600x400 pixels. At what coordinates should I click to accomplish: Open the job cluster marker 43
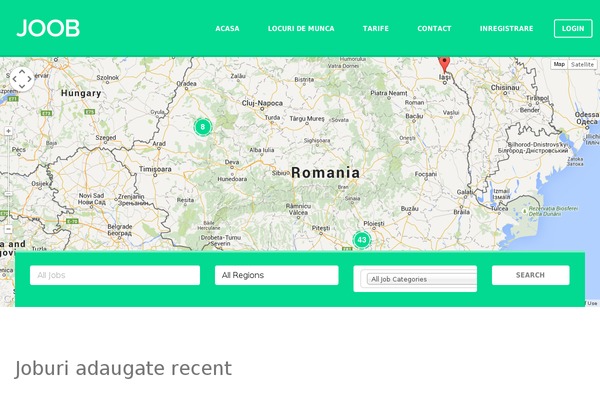[362, 240]
